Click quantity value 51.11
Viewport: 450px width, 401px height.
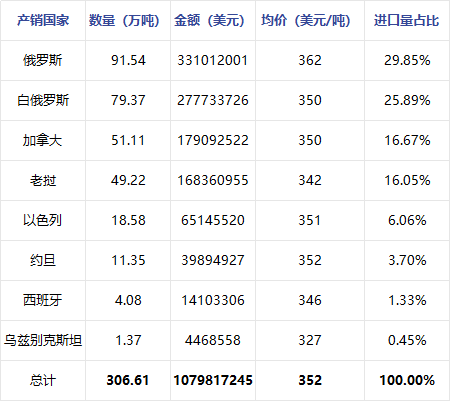coord(128,140)
